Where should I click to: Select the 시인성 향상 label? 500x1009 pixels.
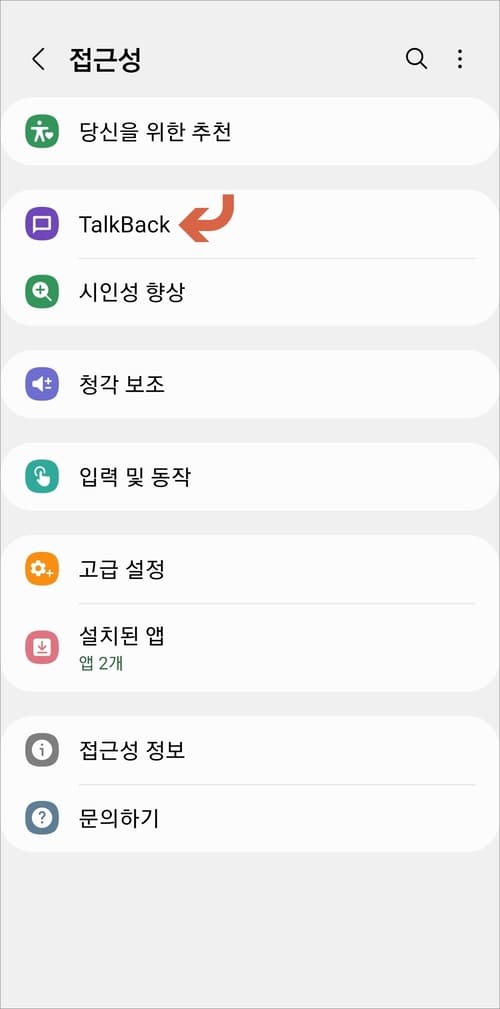point(132,292)
